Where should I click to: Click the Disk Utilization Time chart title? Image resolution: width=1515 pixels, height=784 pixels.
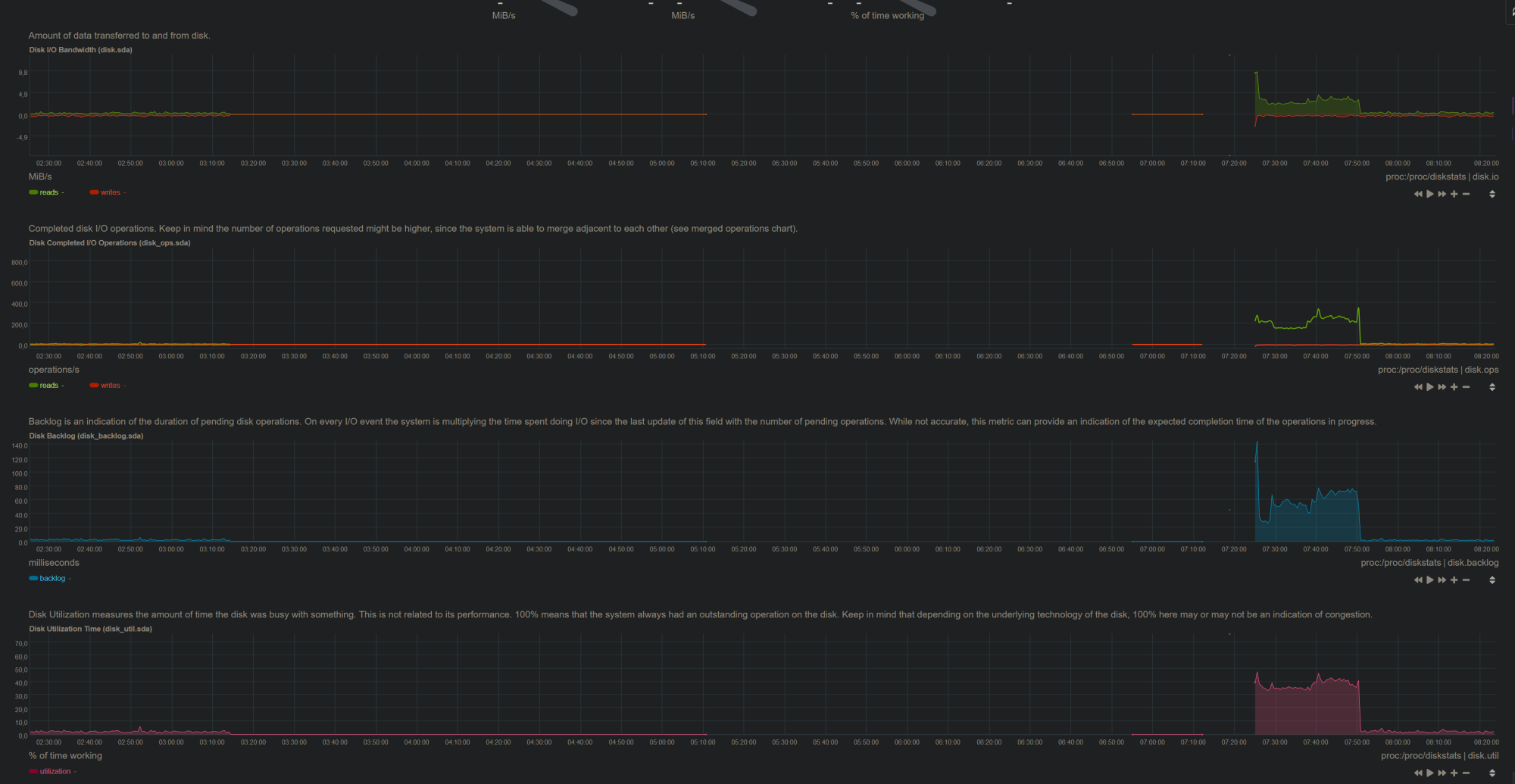(x=90, y=629)
